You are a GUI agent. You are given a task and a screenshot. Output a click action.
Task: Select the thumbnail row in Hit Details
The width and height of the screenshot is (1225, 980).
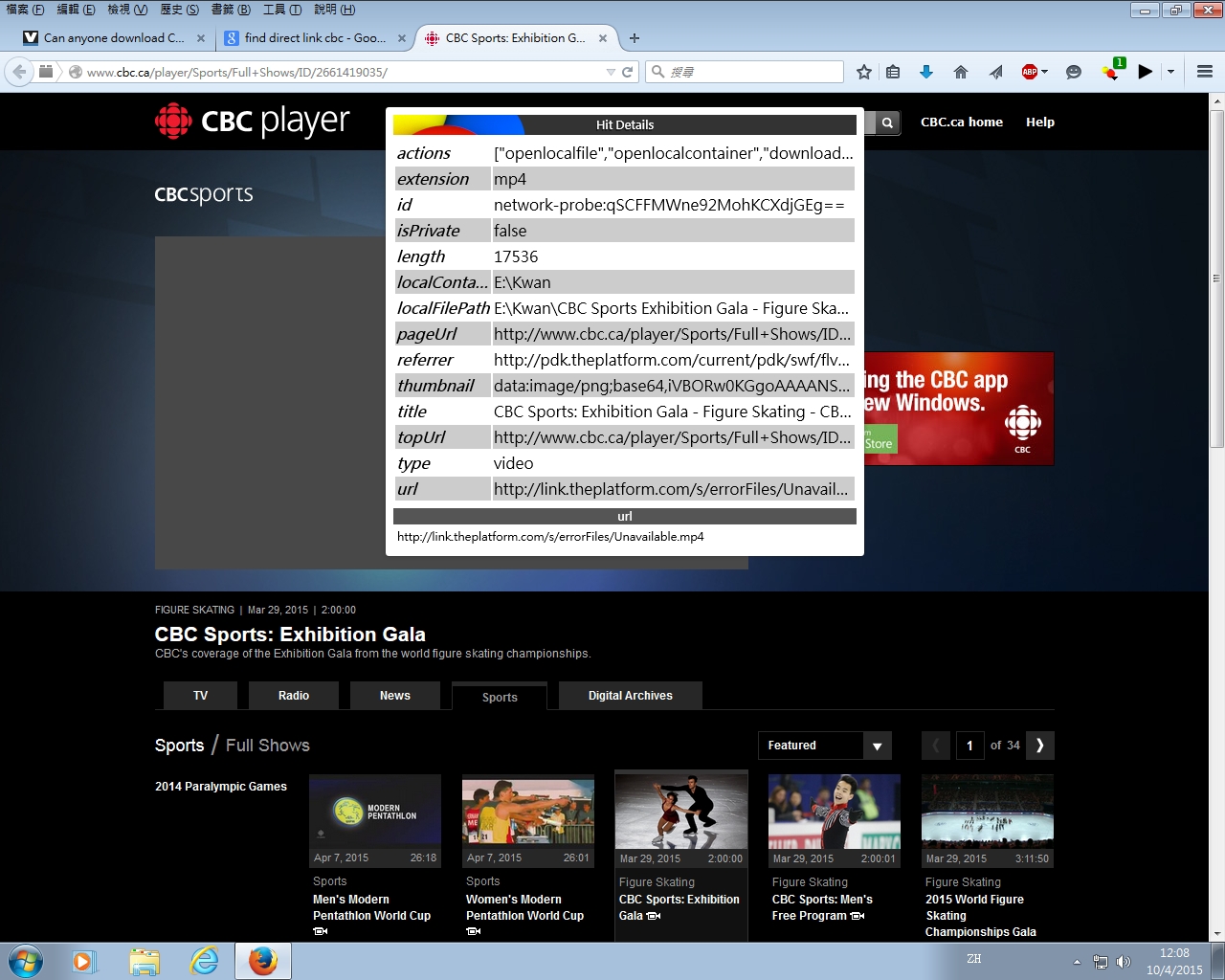coord(624,386)
